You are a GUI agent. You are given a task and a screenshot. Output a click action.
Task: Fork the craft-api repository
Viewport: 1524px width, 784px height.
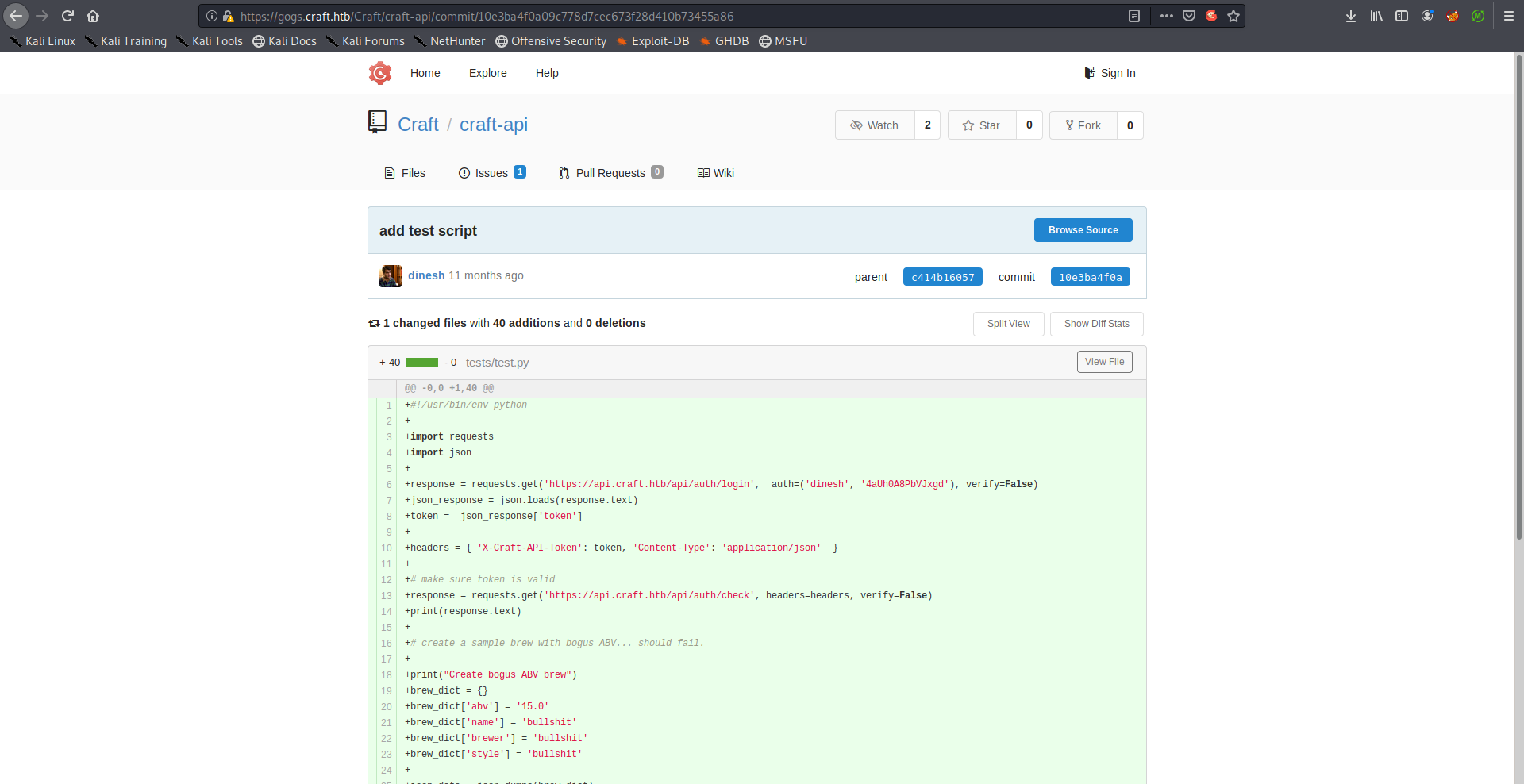tap(1083, 125)
